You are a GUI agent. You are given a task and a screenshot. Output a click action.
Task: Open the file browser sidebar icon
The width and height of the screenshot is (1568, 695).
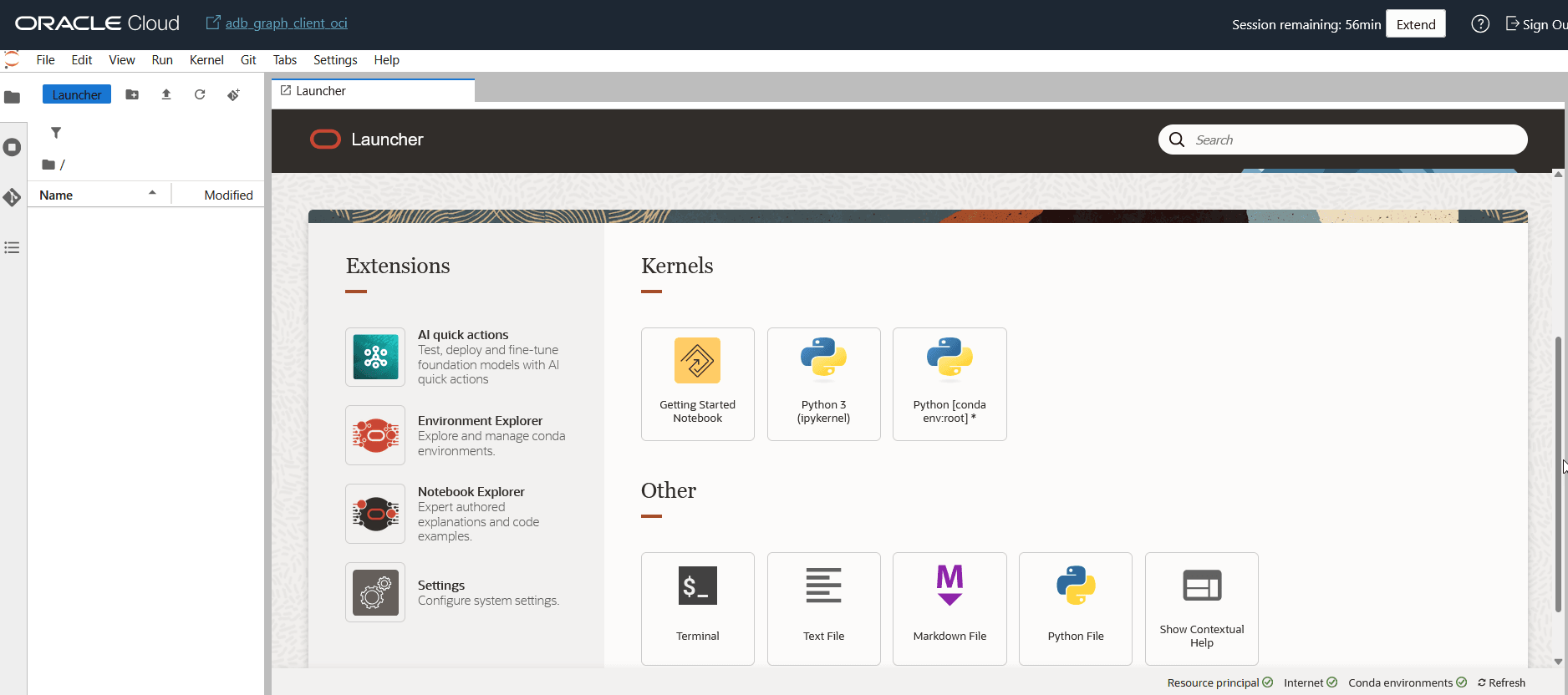click(12, 97)
